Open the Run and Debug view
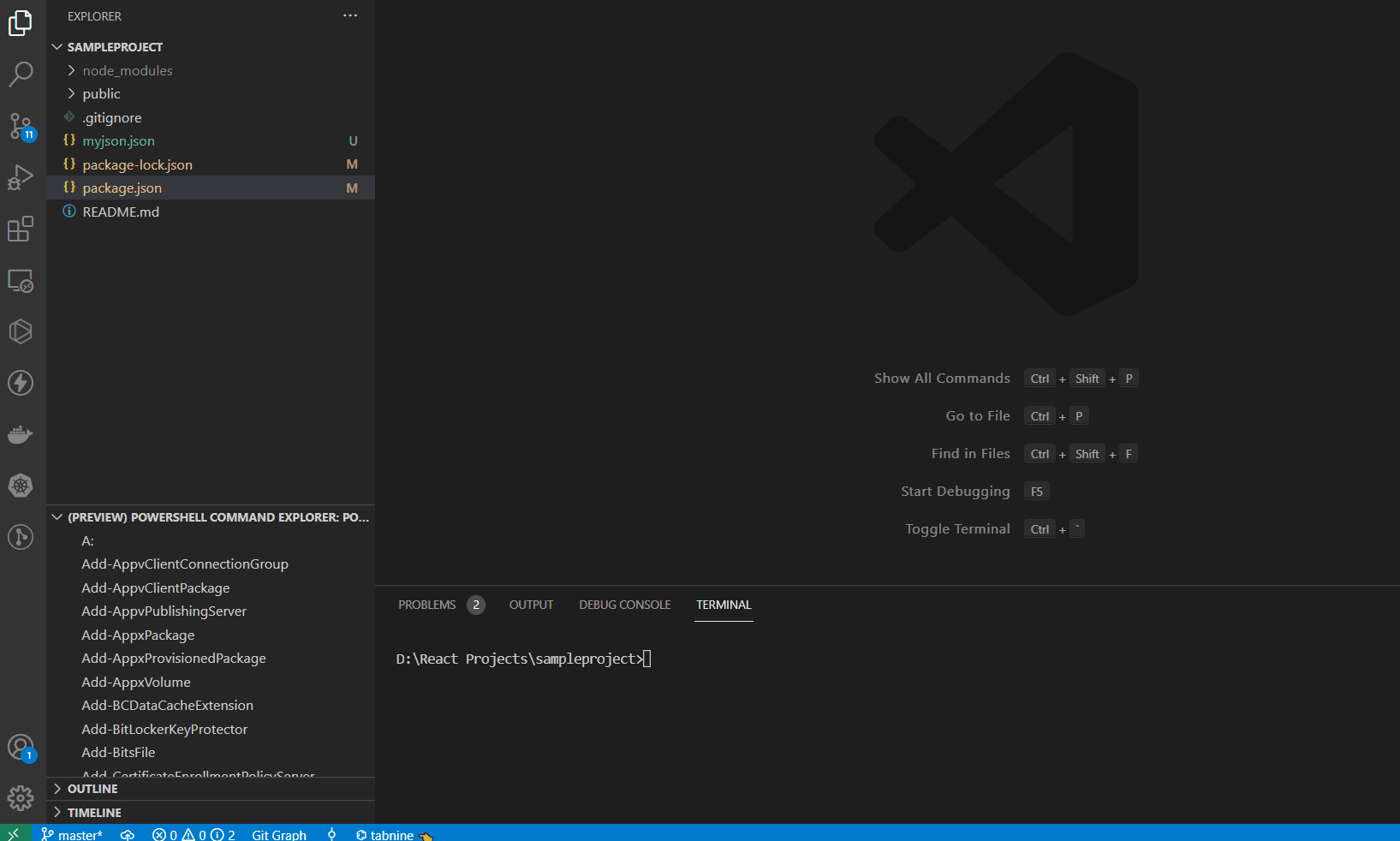Image resolution: width=1400 pixels, height=841 pixels. [x=21, y=177]
